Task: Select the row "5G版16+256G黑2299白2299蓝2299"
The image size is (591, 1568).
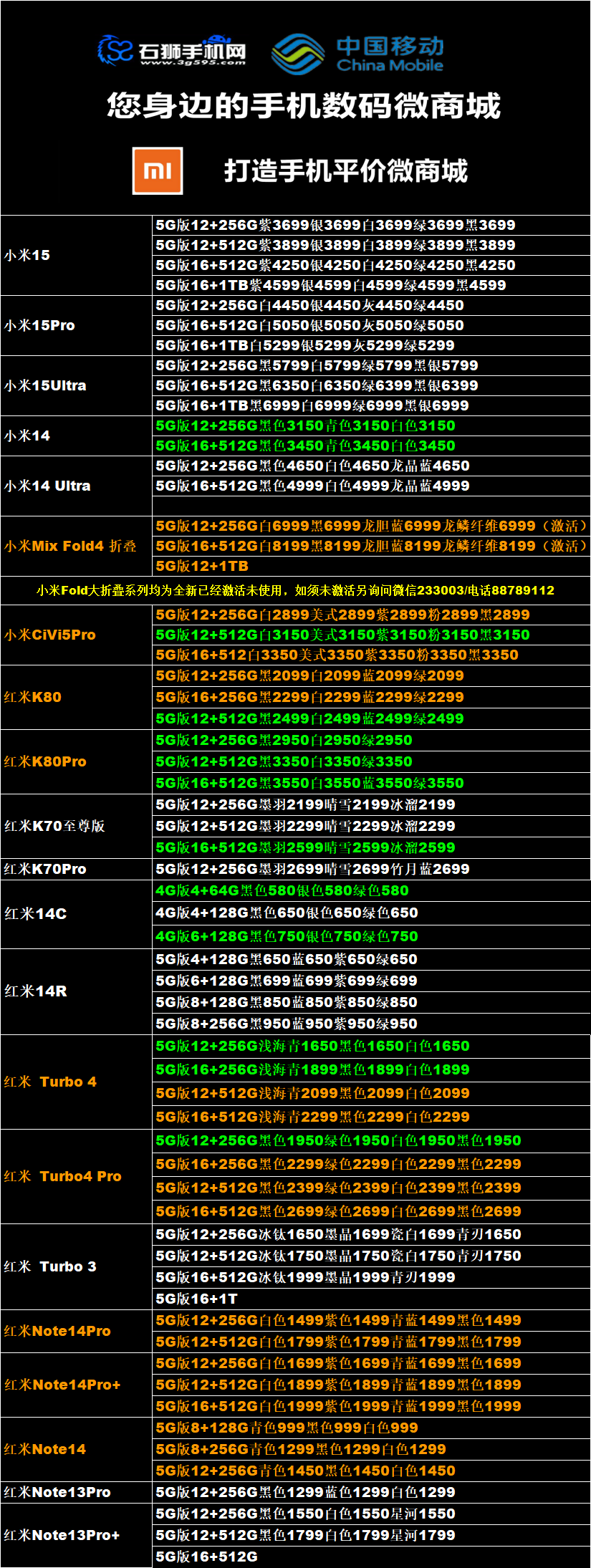Action: [372, 697]
